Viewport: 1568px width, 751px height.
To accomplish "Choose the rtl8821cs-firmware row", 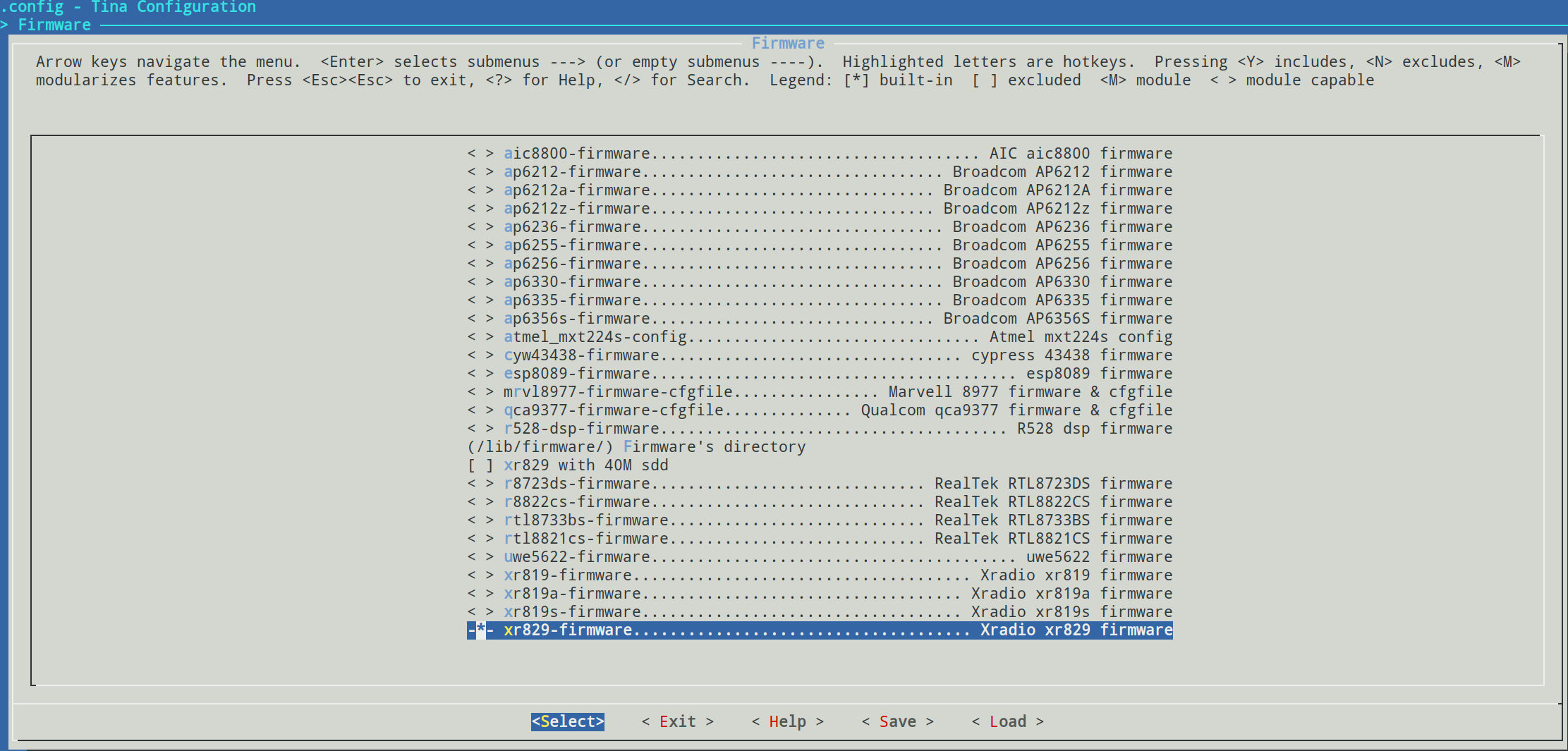I will point(820,539).
